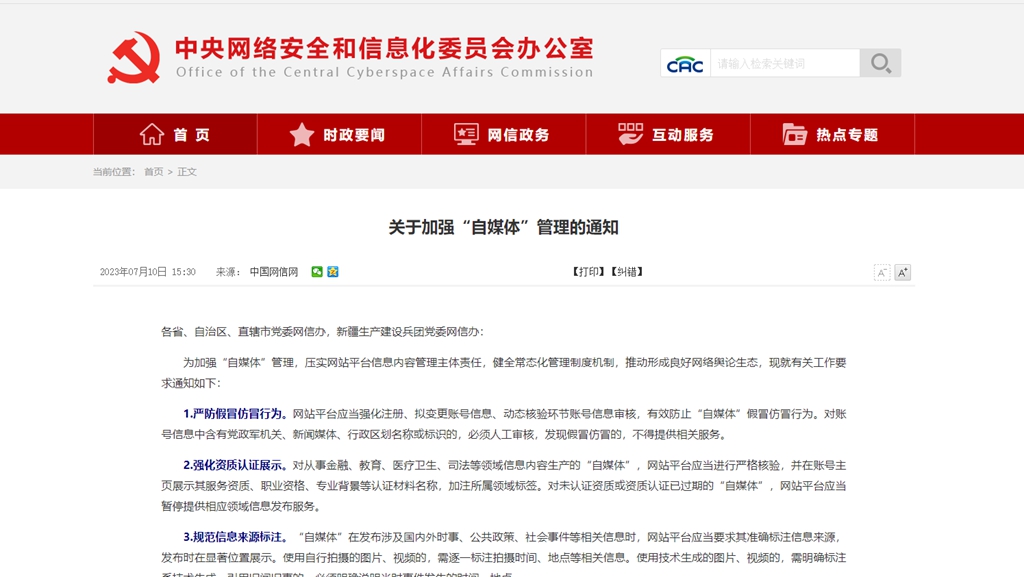The width and height of the screenshot is (1024, 577).
Task: Click the CAC logo beside search box
Action: coord(685,64)
